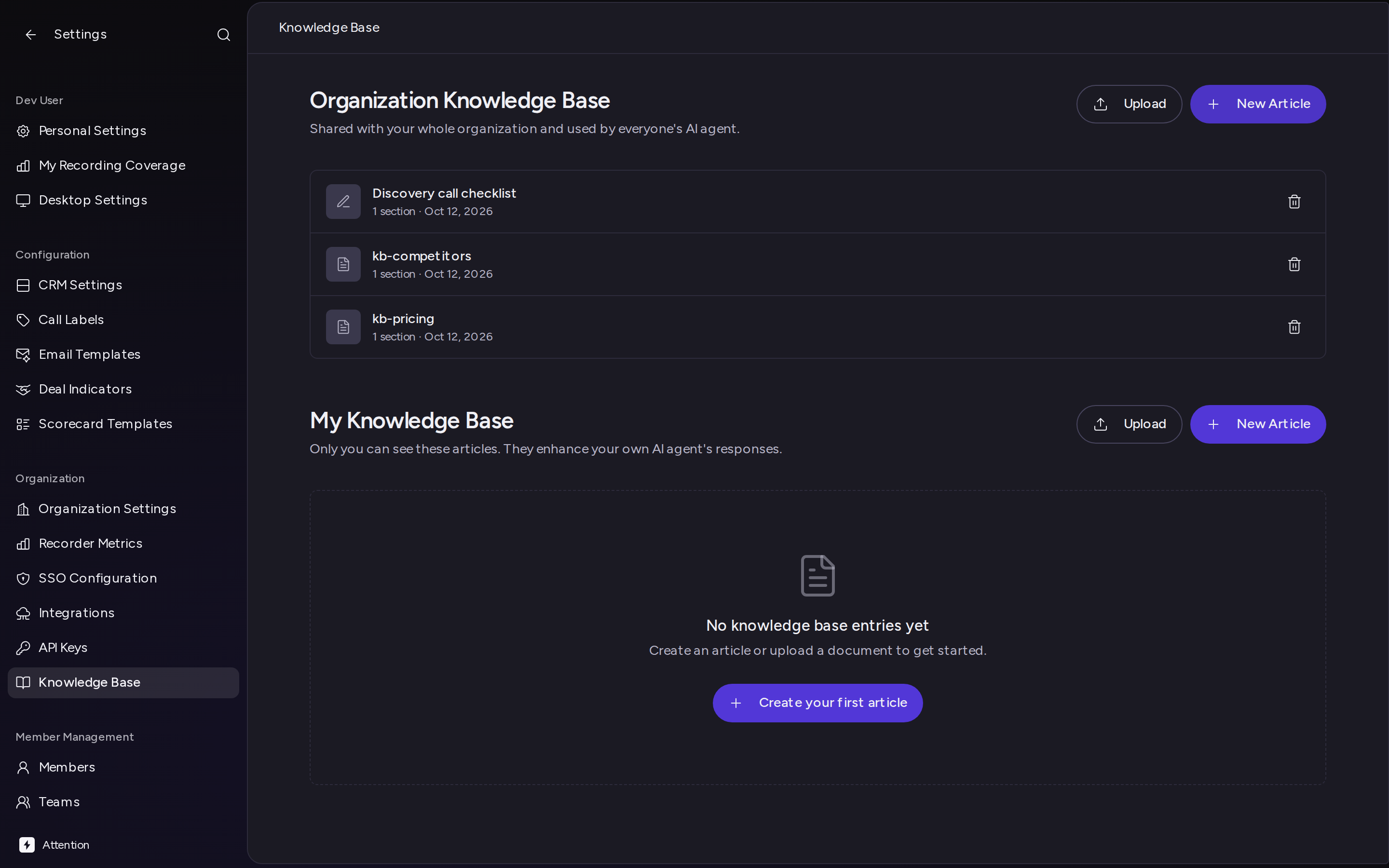Delete the Discovery call checklist article
Image resolution: width=1389 pixels, height=868 pixels.
1294,202
